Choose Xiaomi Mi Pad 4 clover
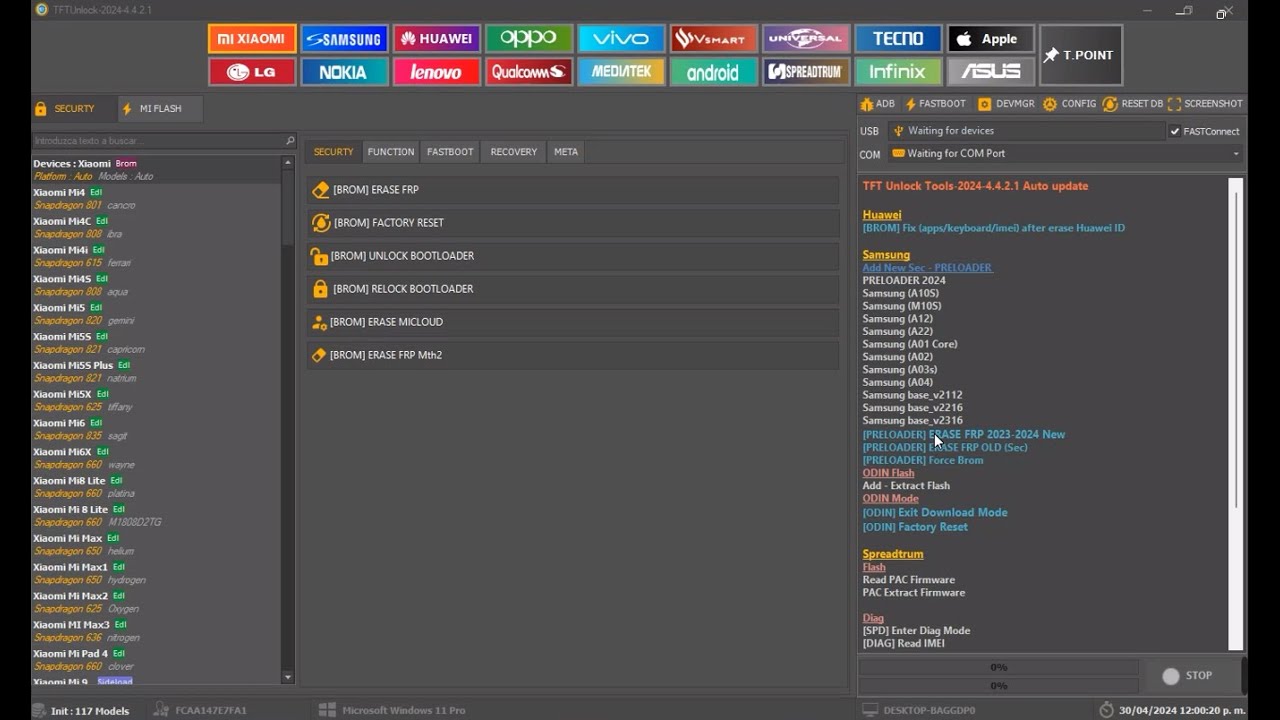This screenshot has width=1280, height=720. [156, 660]
